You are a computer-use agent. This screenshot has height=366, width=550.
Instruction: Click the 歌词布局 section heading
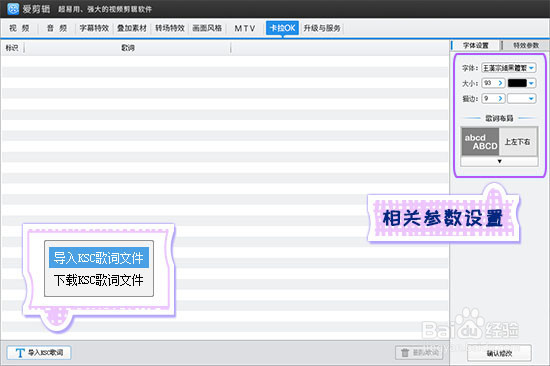499,118
